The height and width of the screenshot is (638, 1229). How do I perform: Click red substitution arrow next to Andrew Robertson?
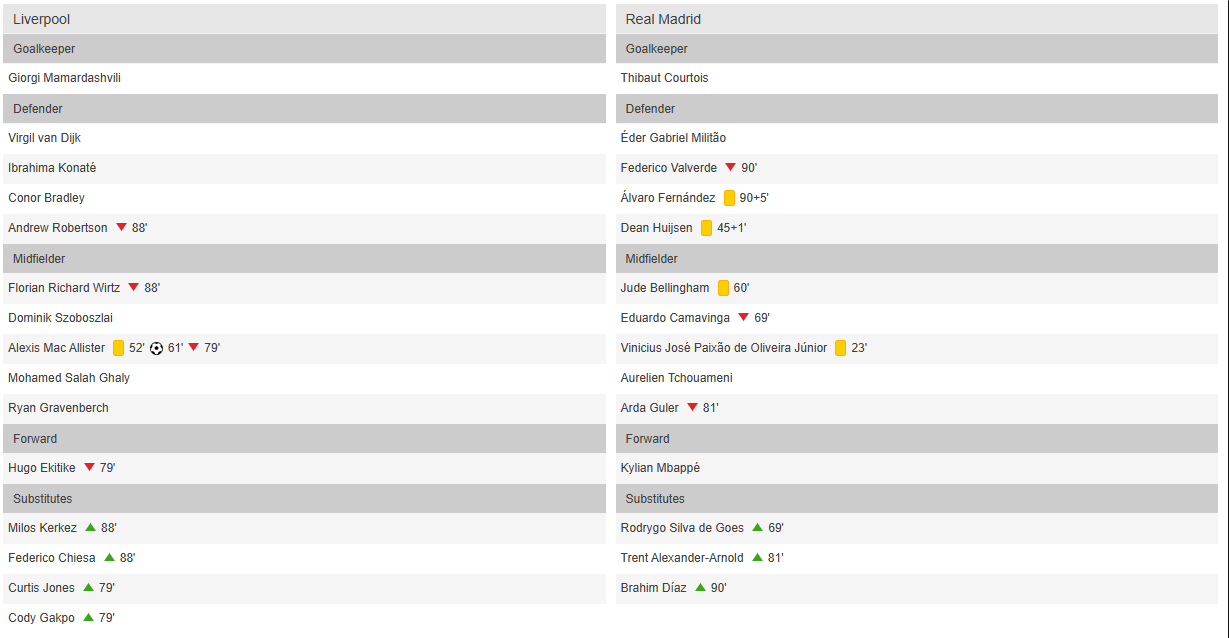121,228
